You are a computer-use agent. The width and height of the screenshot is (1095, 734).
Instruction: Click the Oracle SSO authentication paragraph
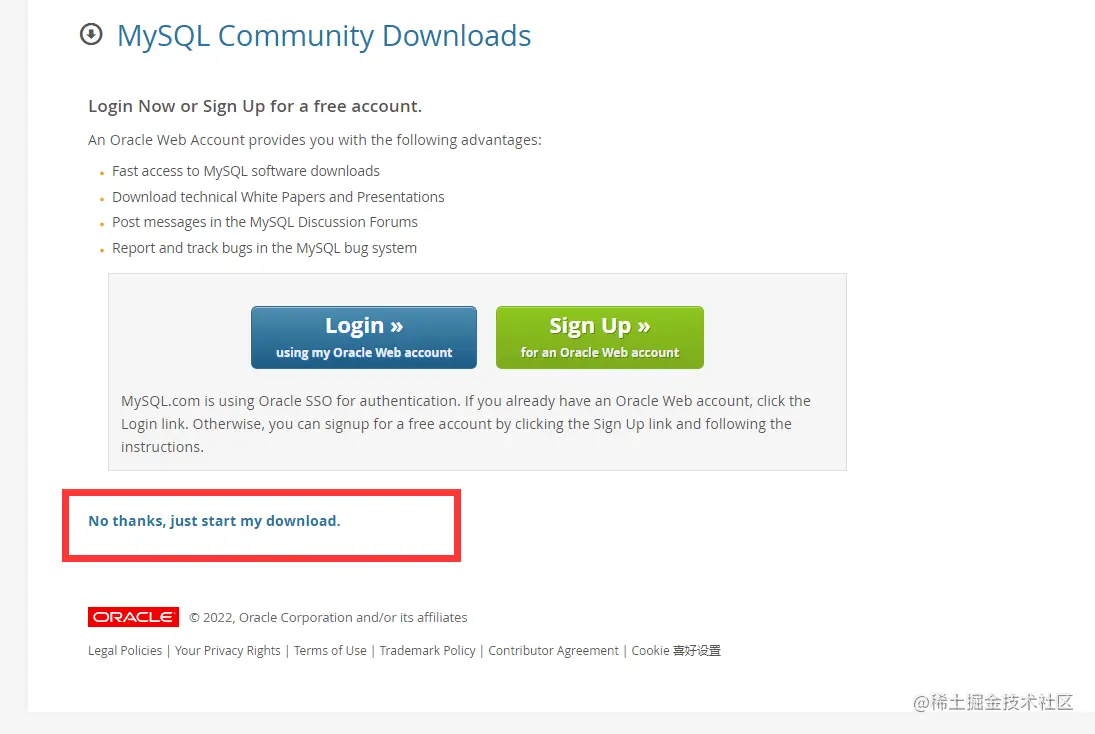tap(466, 424)
